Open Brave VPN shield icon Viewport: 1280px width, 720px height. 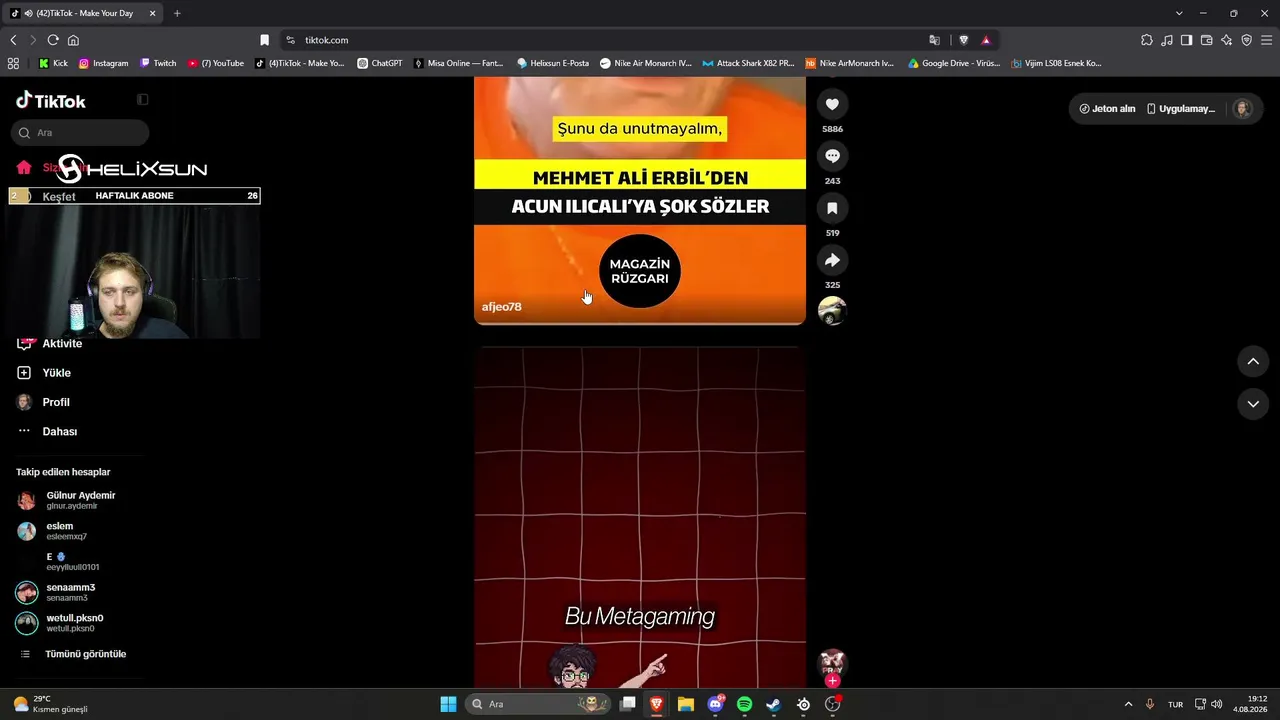tap(1246, 40)
